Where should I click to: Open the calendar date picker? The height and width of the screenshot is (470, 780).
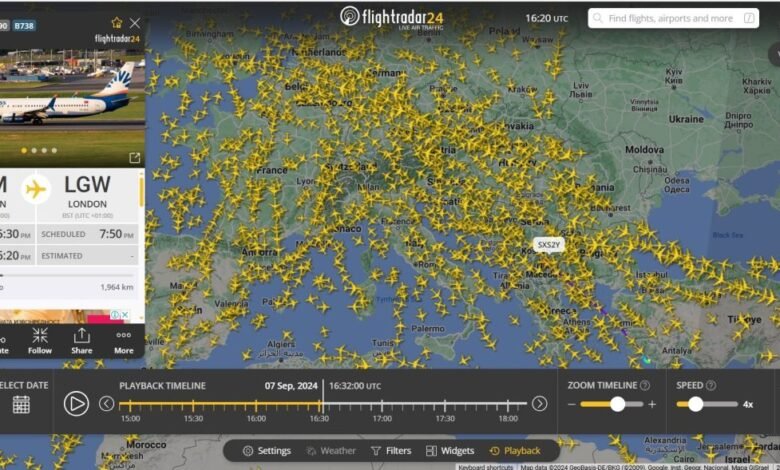[21, 404]
